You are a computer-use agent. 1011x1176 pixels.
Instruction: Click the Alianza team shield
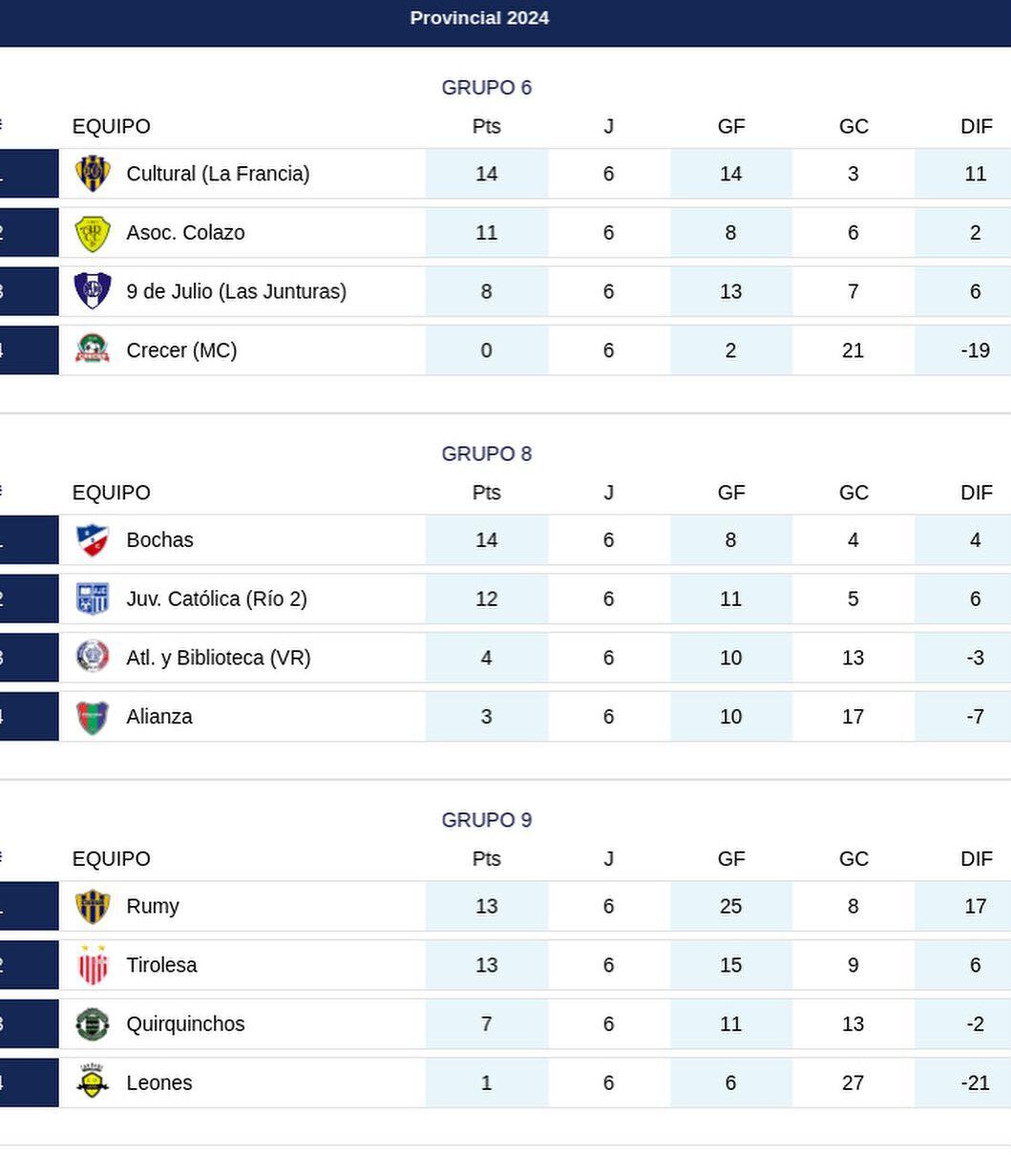point(93,717)
